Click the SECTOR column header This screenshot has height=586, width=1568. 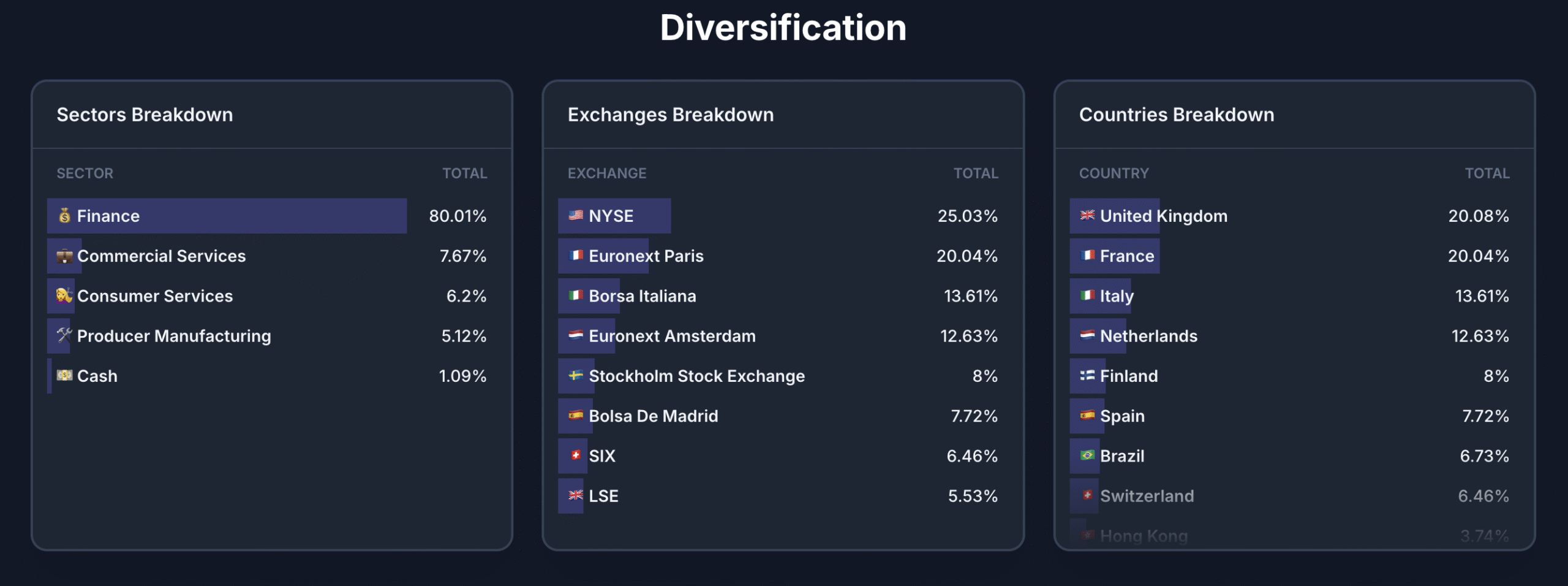click(x=85, y=173)
